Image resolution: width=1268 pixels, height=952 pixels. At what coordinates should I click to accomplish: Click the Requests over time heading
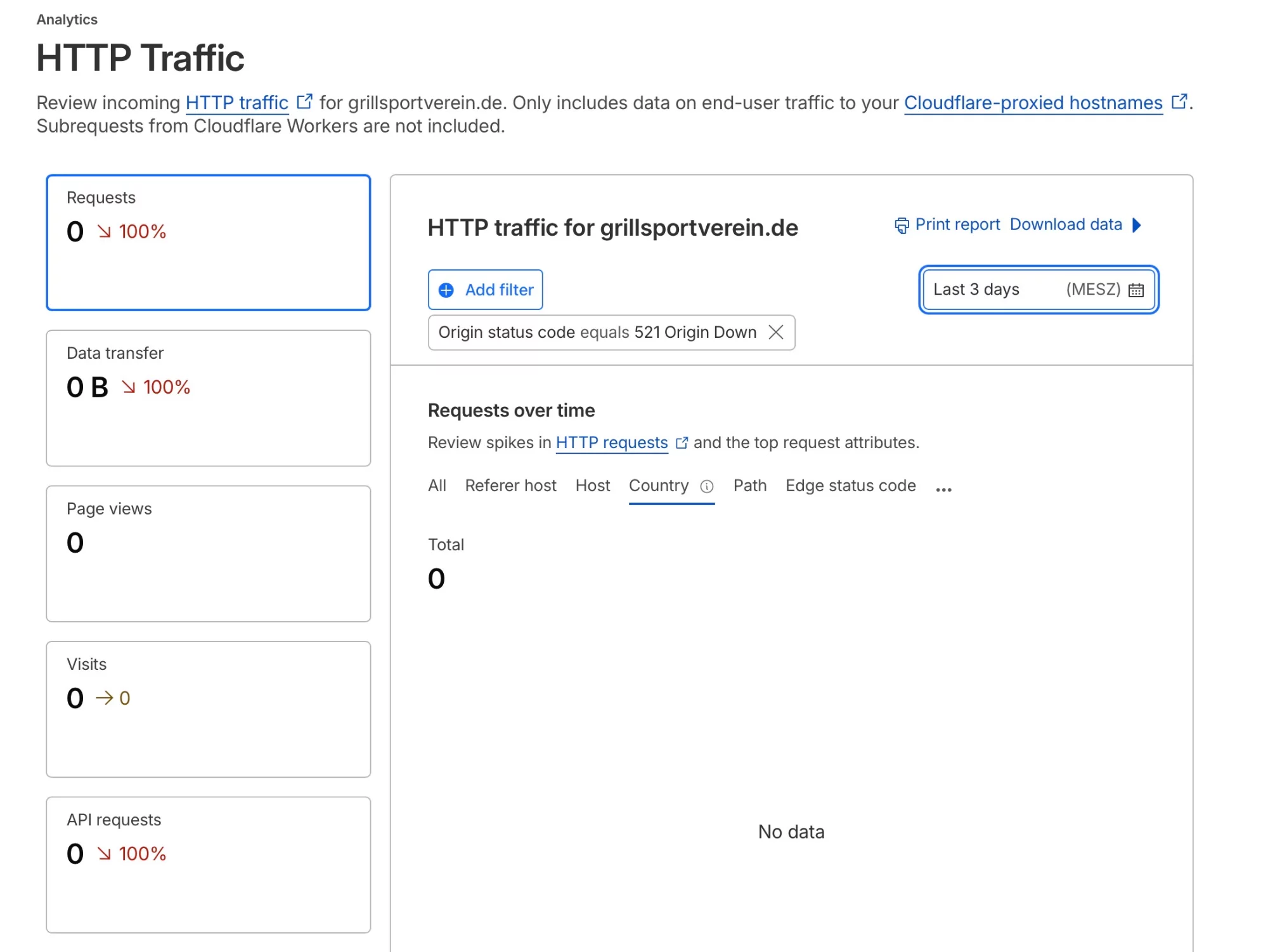point(511,410)
